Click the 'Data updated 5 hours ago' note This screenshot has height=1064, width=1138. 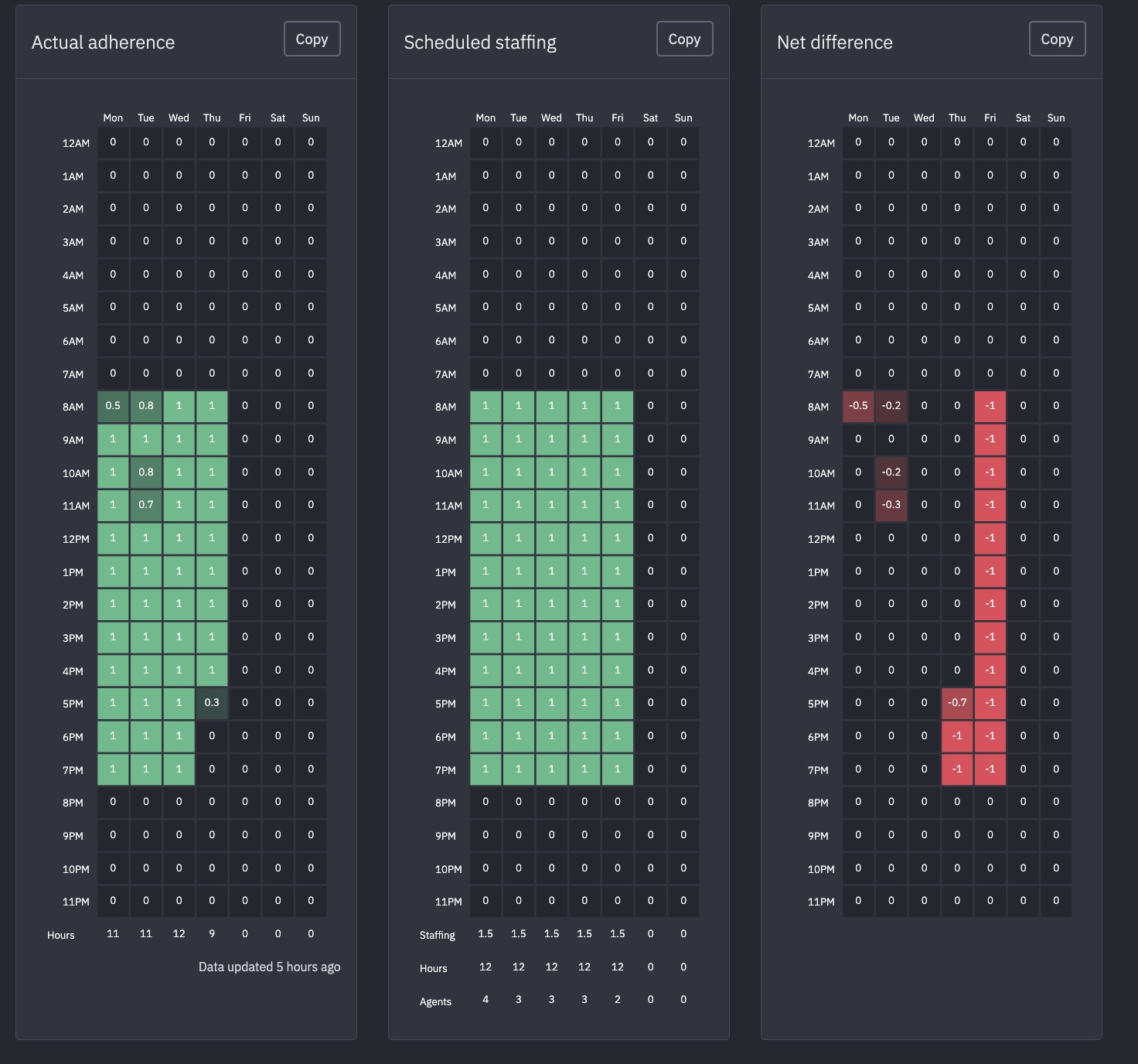coord(269,967)
